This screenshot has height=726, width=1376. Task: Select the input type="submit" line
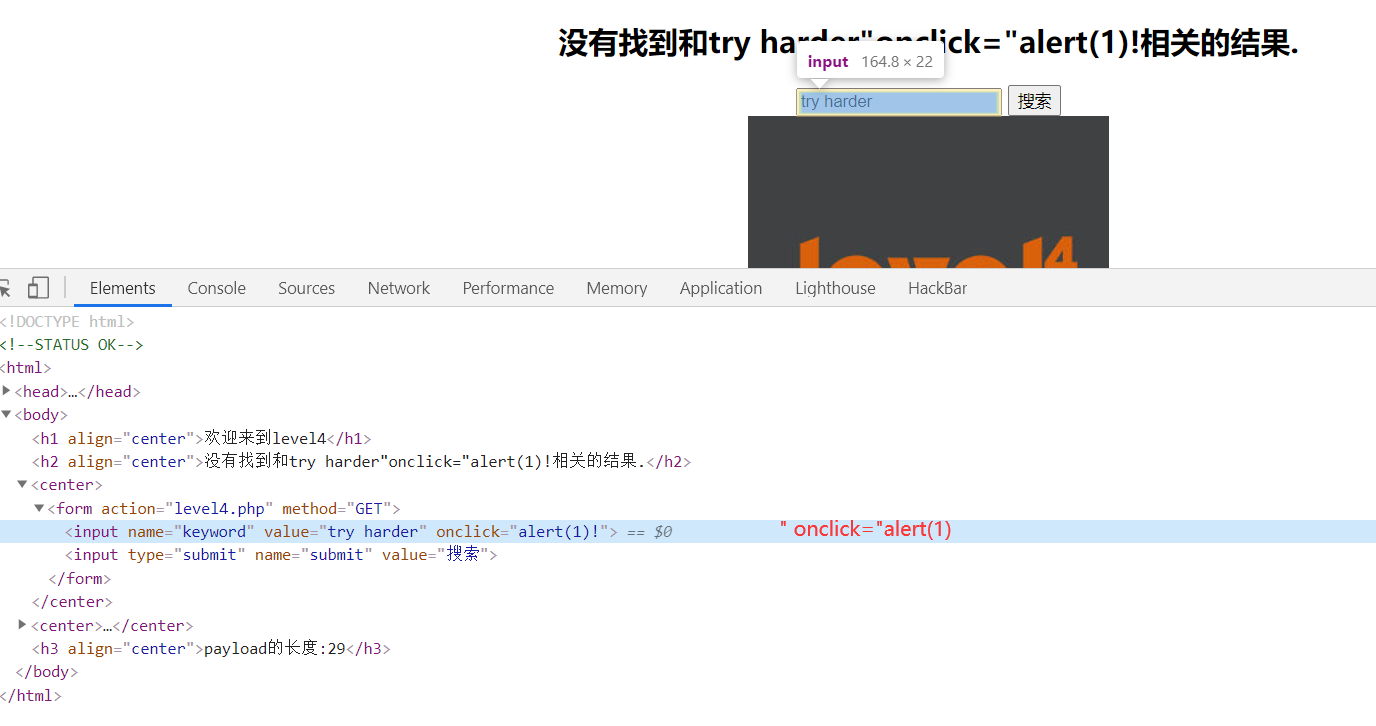pyautogui.click(x=281, y=555)
